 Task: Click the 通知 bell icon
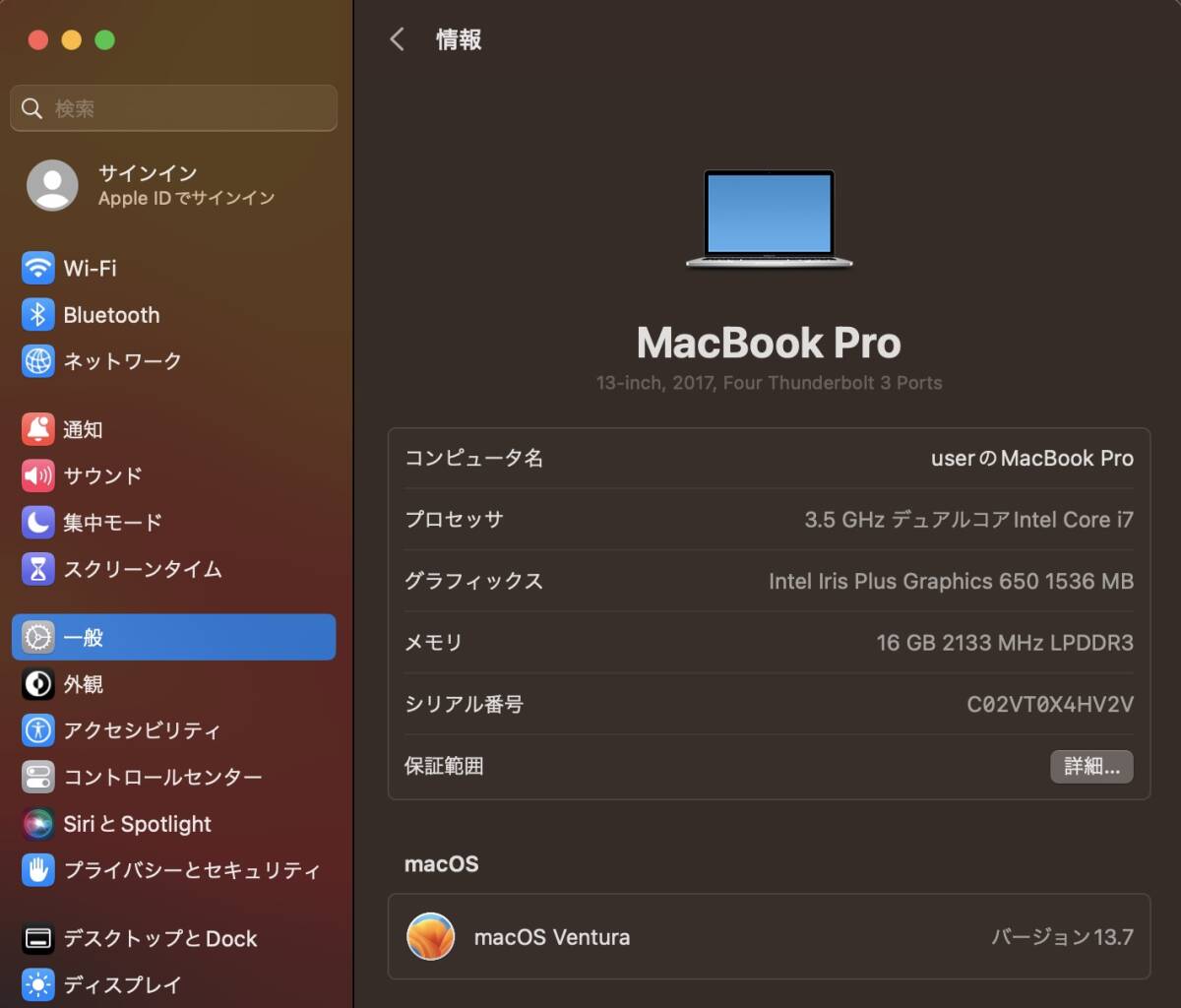pos(38,429)
